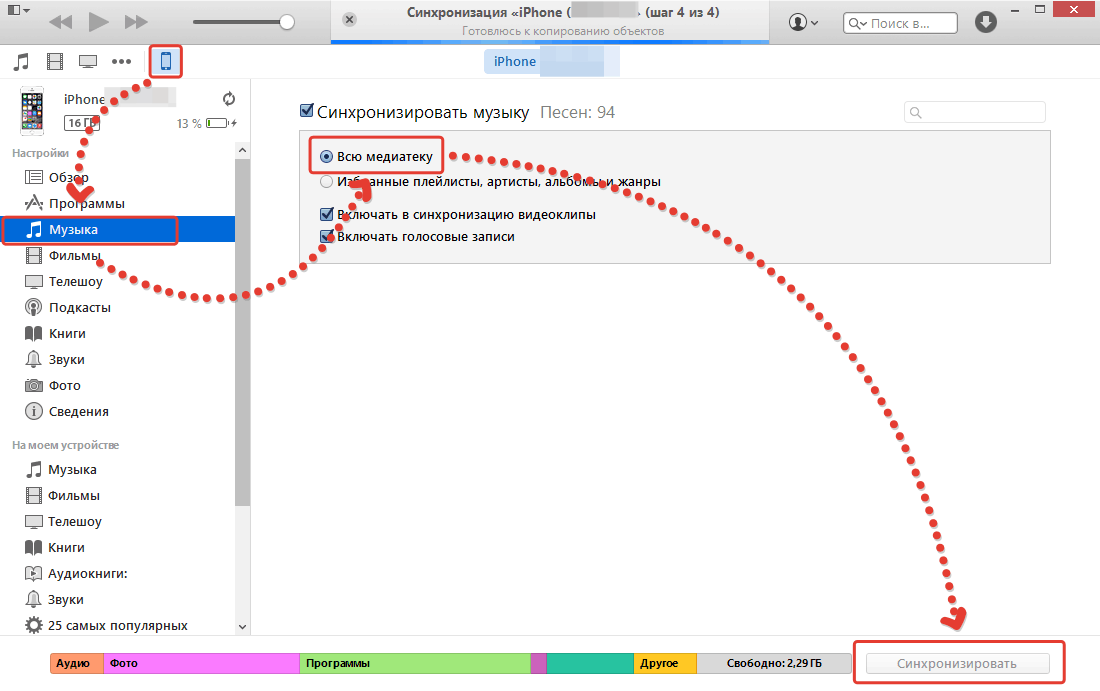Image resolution: width=1100 pixels, height=691 pixels.
Task: Select Музыка under Настройки
Action: [x=118, y=229]
